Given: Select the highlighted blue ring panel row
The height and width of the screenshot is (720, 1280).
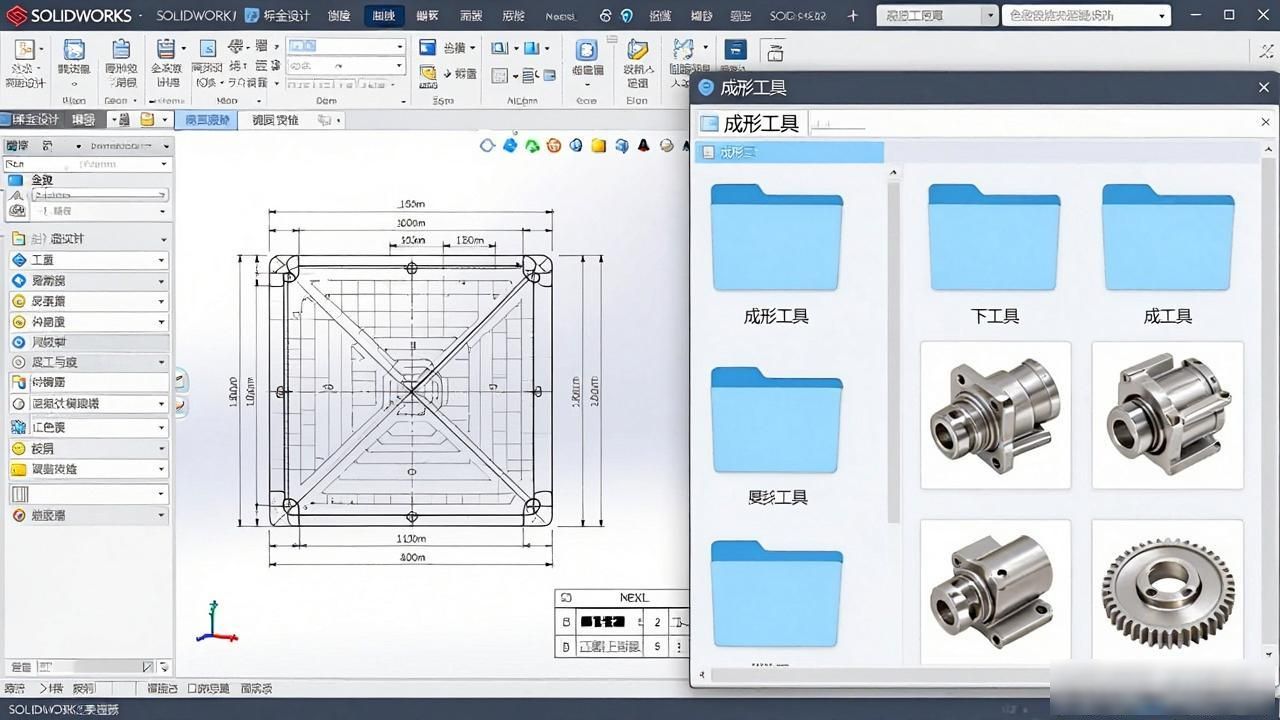Looking at the screenshot, I should point(88,342).
